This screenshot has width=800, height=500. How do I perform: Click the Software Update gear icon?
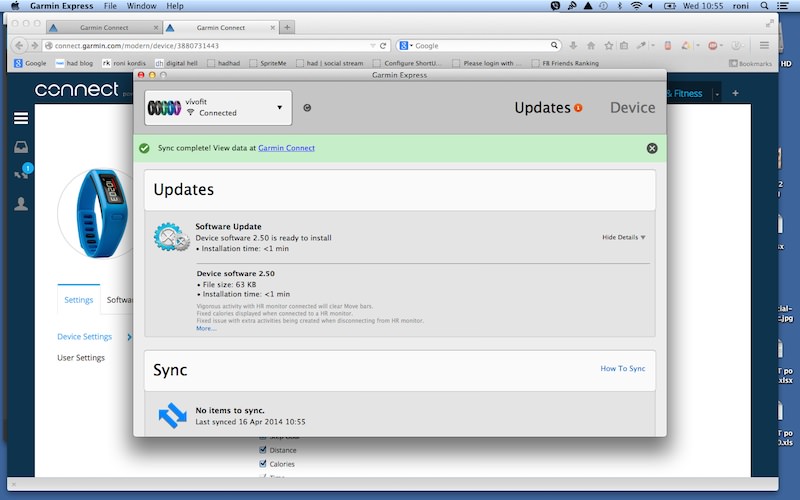[x=171, y=237]
